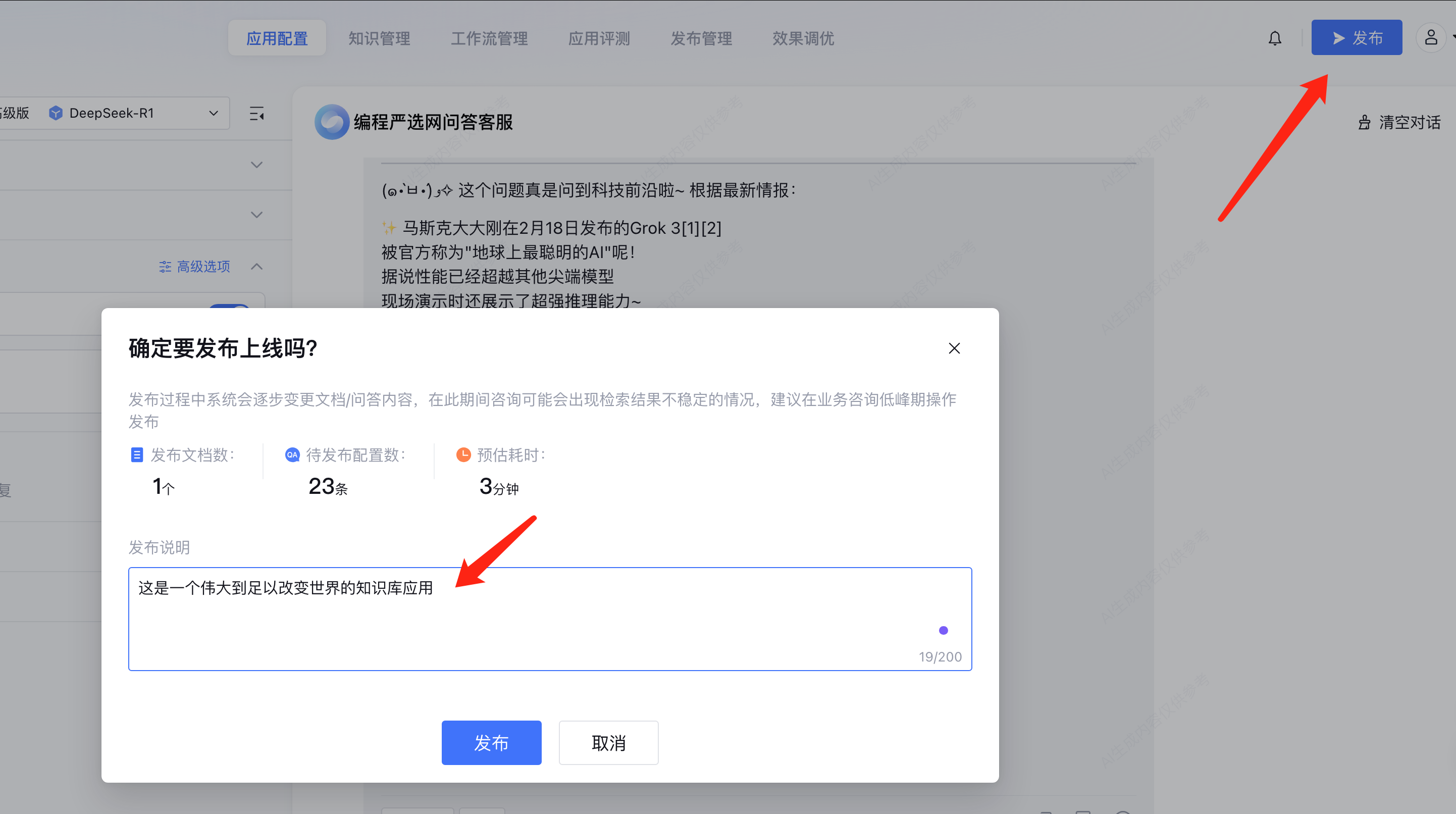Open the user profile avatar menu
This screenshot has height=814, width=1456.
[1431, 38]
